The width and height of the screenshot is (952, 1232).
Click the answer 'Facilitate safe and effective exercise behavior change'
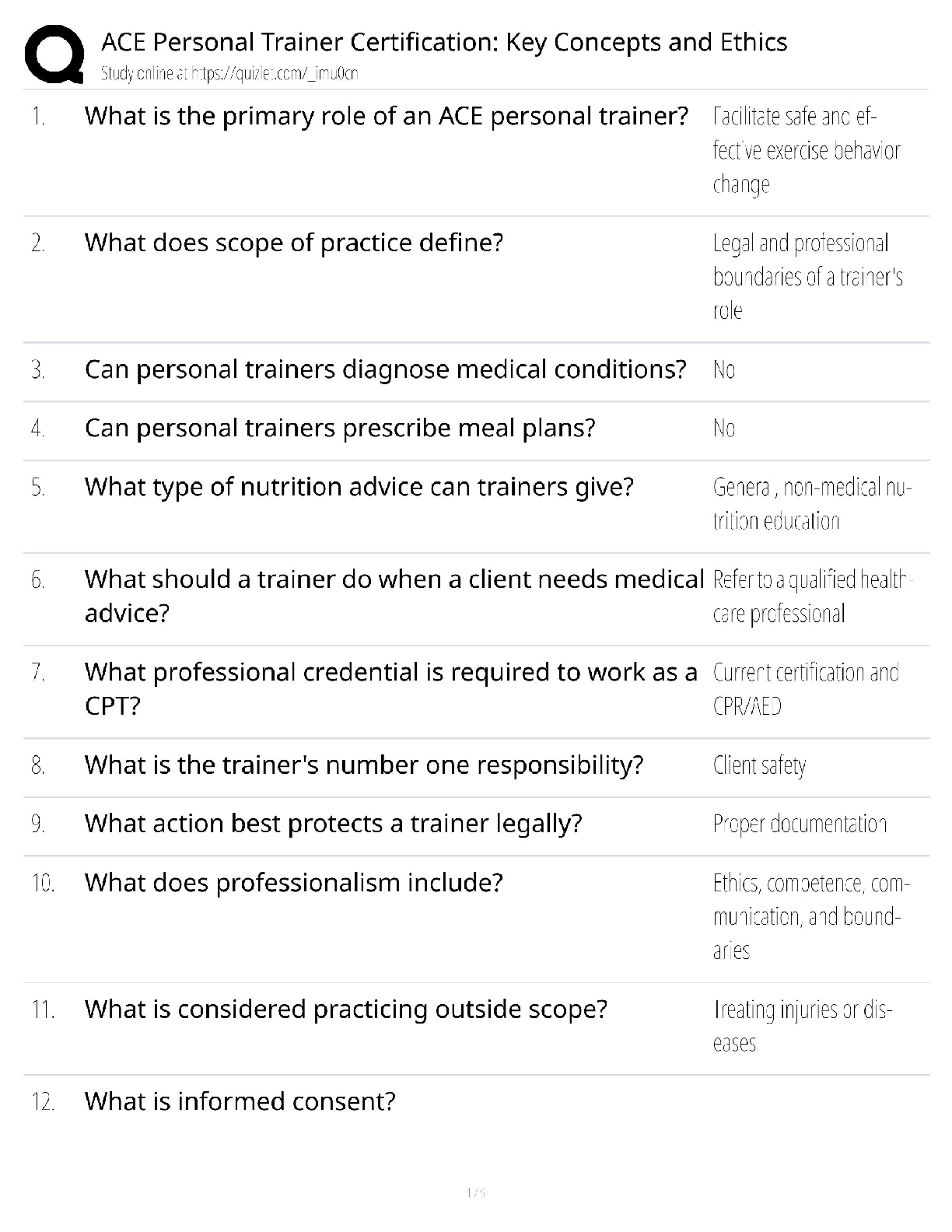coord(806,150)
